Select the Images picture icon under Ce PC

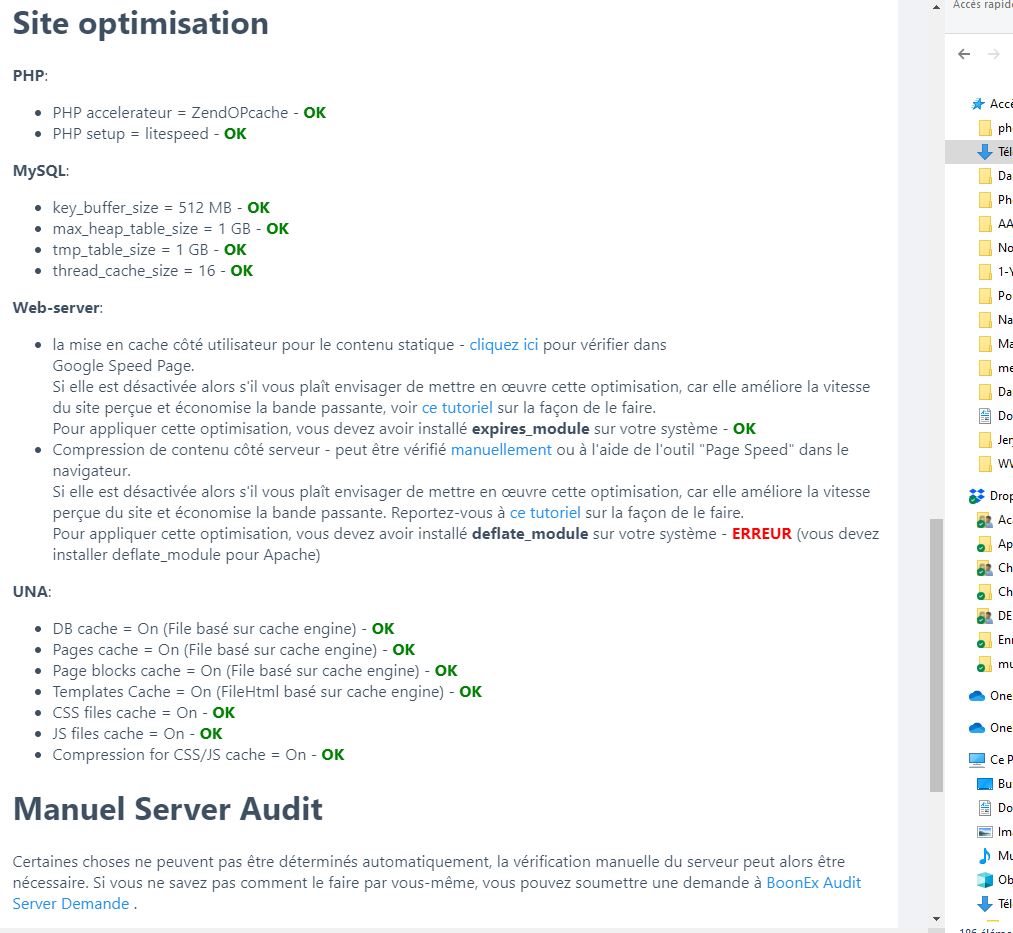click(984, 832)
